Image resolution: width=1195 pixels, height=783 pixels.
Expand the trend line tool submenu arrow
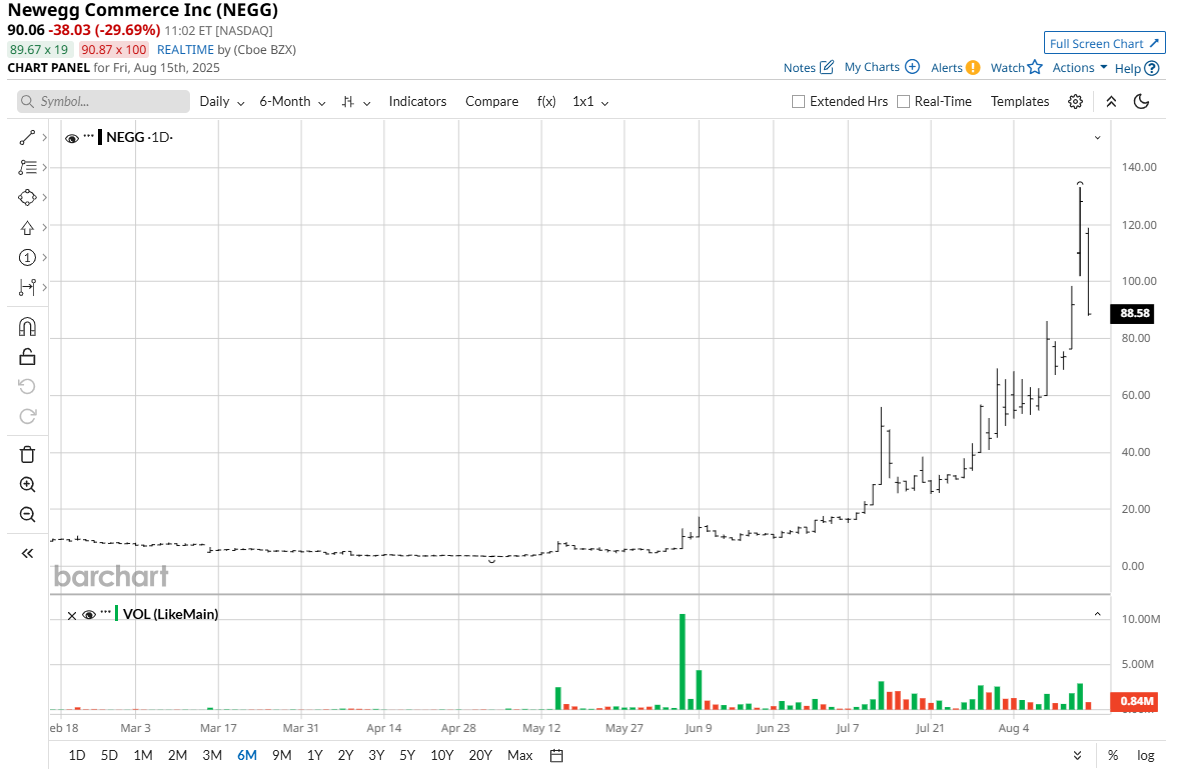tap(45, 137)
